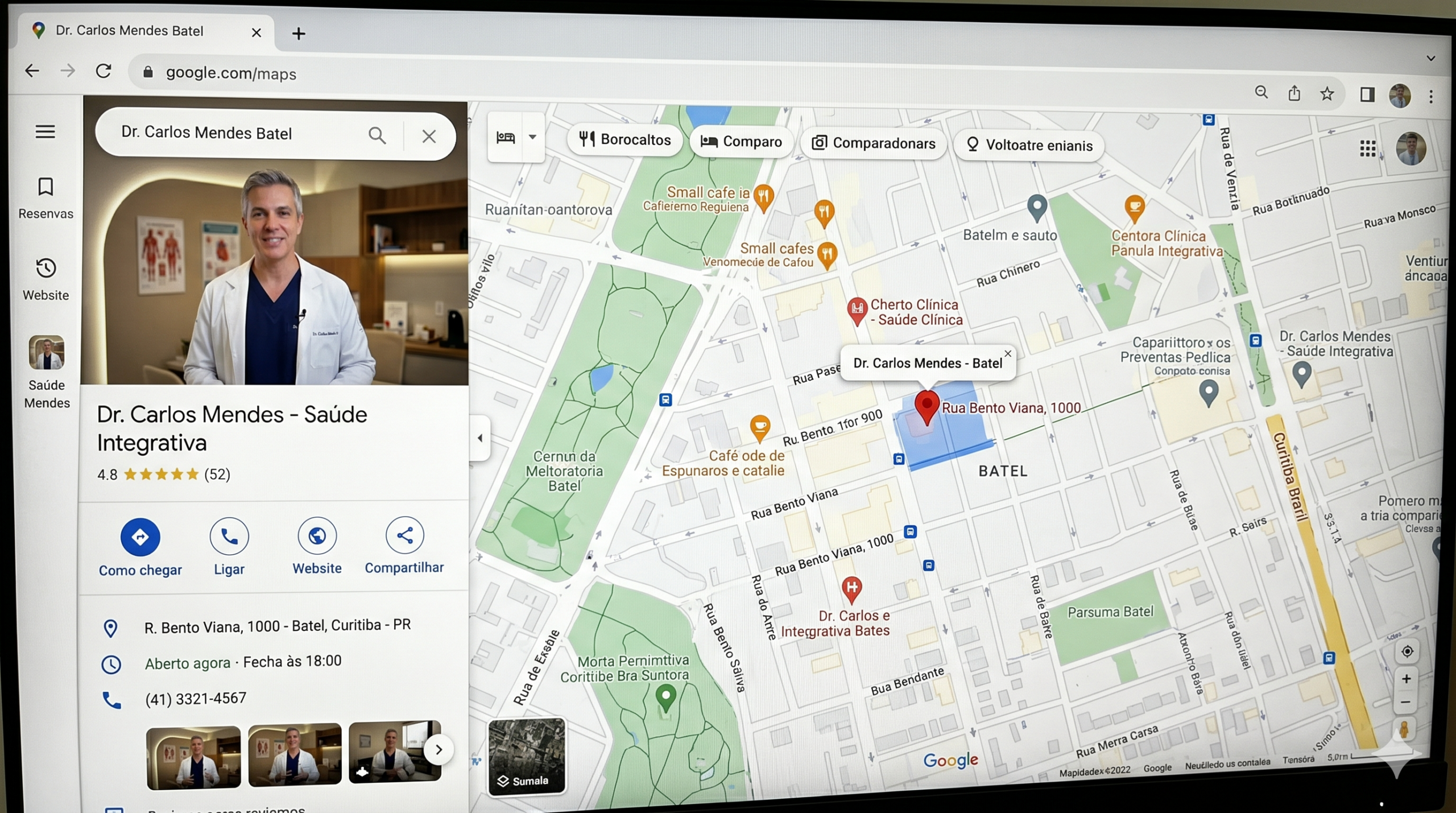Search with the magnifier icon in search box

[377, 135]
